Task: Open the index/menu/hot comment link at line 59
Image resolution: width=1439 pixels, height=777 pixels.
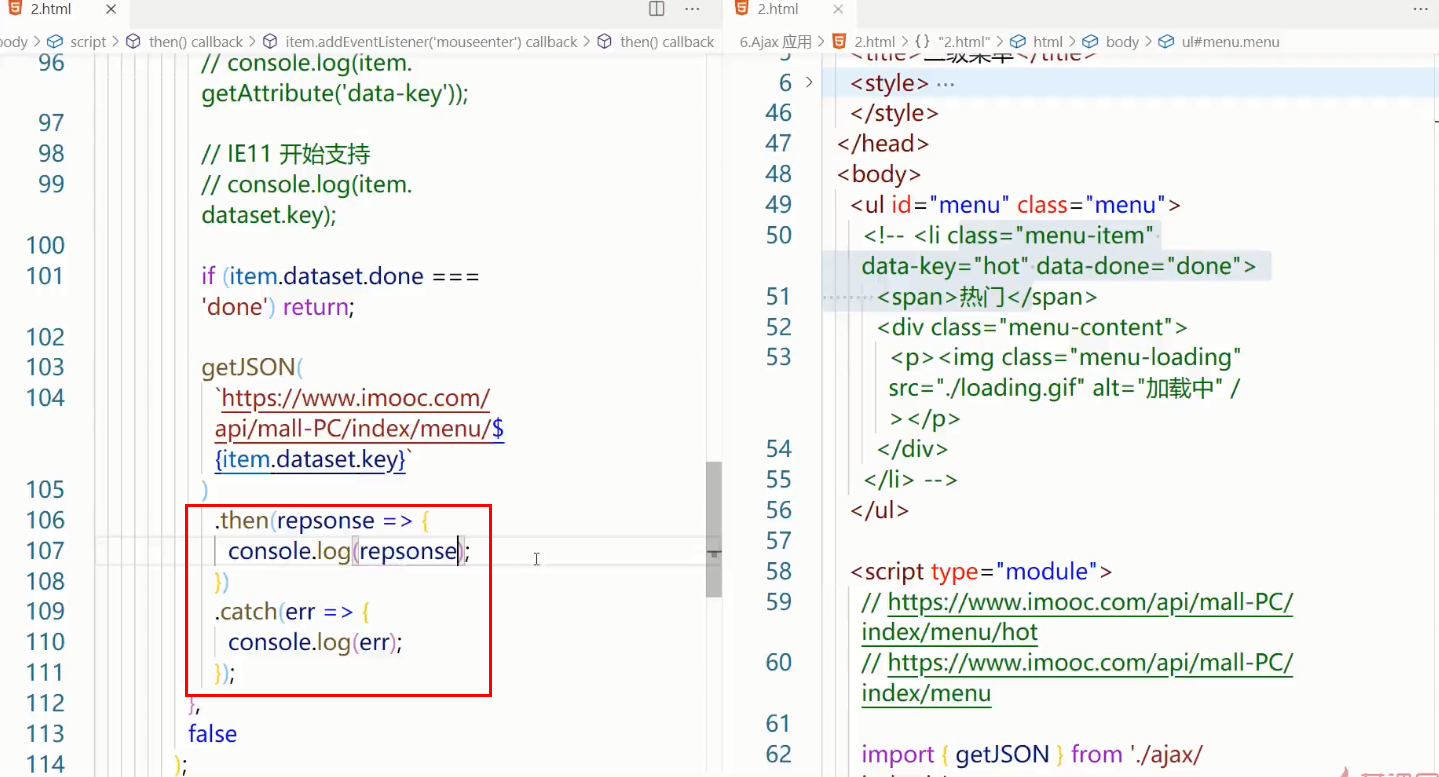Action: (x=1077, y=617)
